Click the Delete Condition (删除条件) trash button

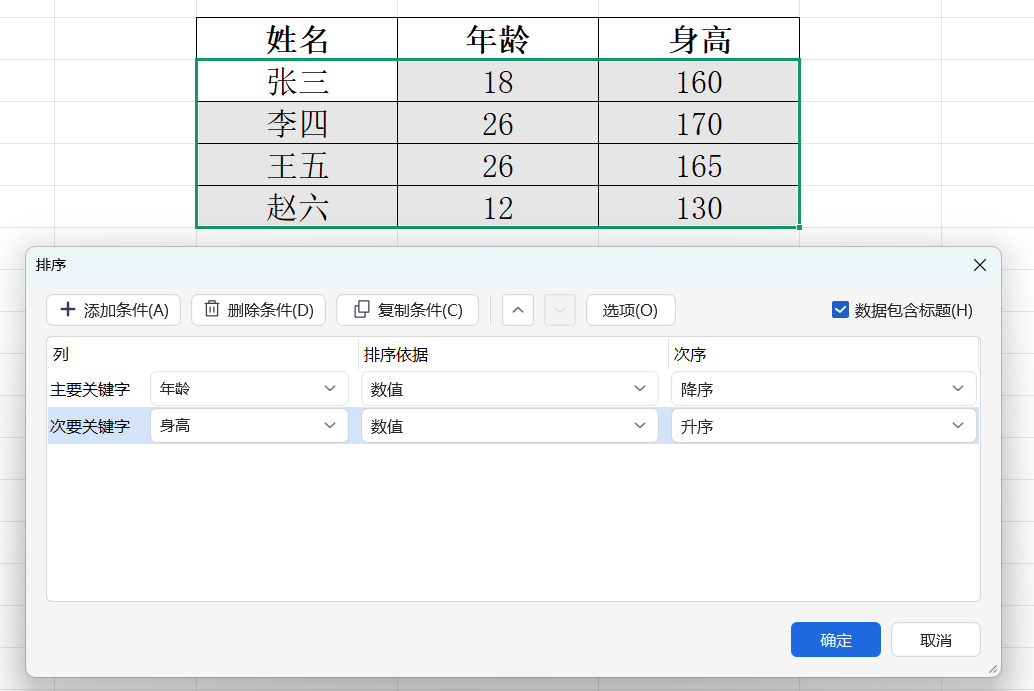click(258, 310)
